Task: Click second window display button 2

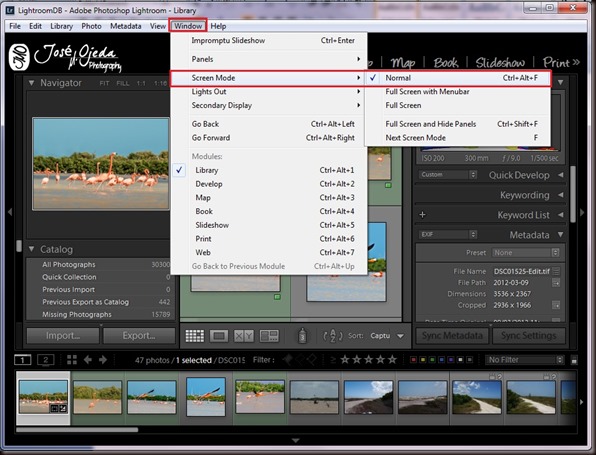Action: [46, 360]
